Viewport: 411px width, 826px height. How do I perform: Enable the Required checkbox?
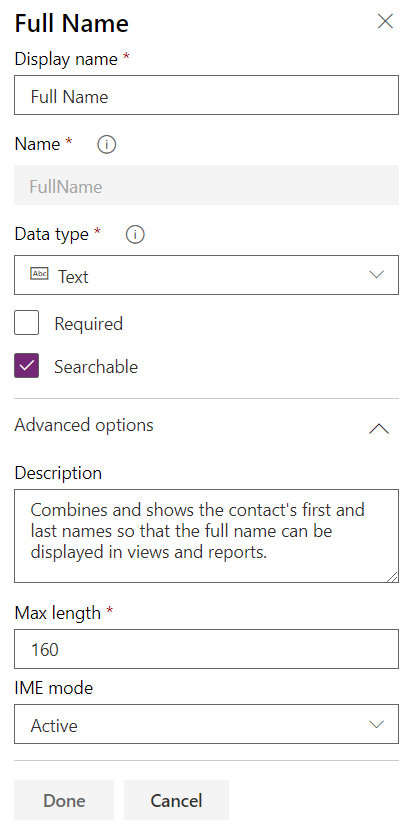click(x=26, y=323)
